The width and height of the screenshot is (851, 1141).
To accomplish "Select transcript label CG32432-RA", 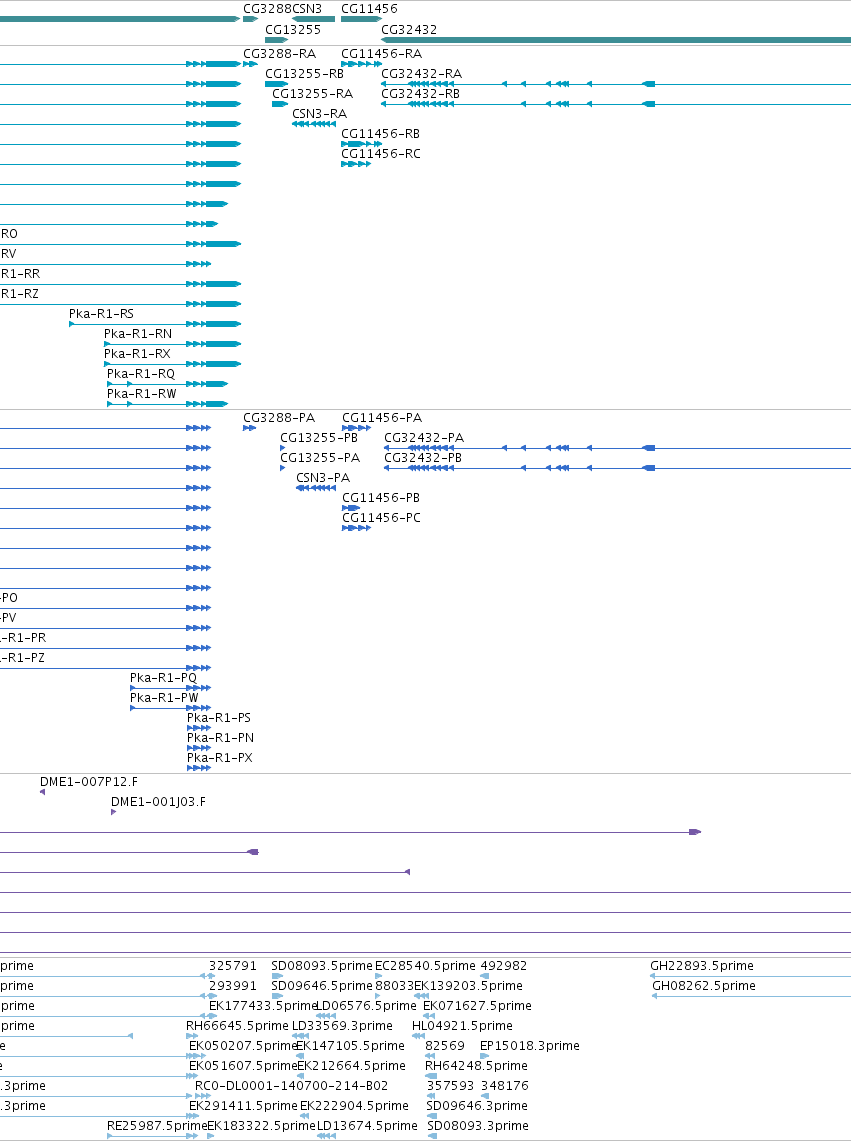I will point(421,73).
